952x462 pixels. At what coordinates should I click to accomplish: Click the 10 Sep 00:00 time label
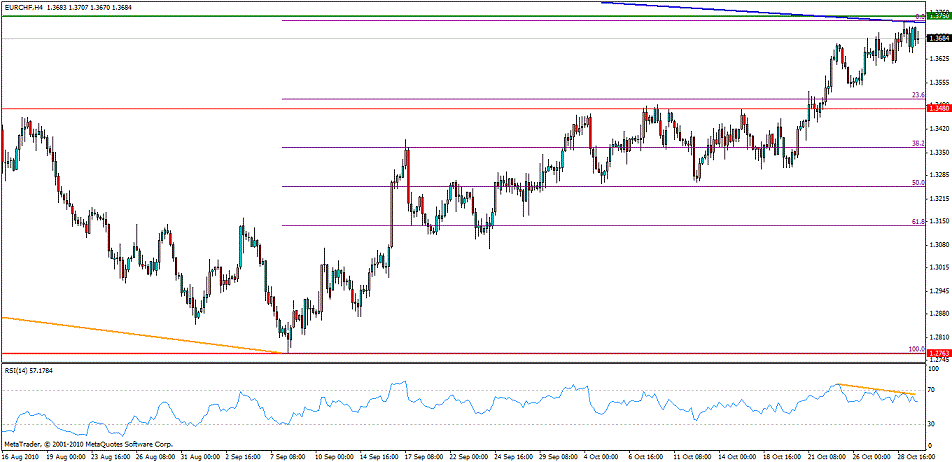333,455
